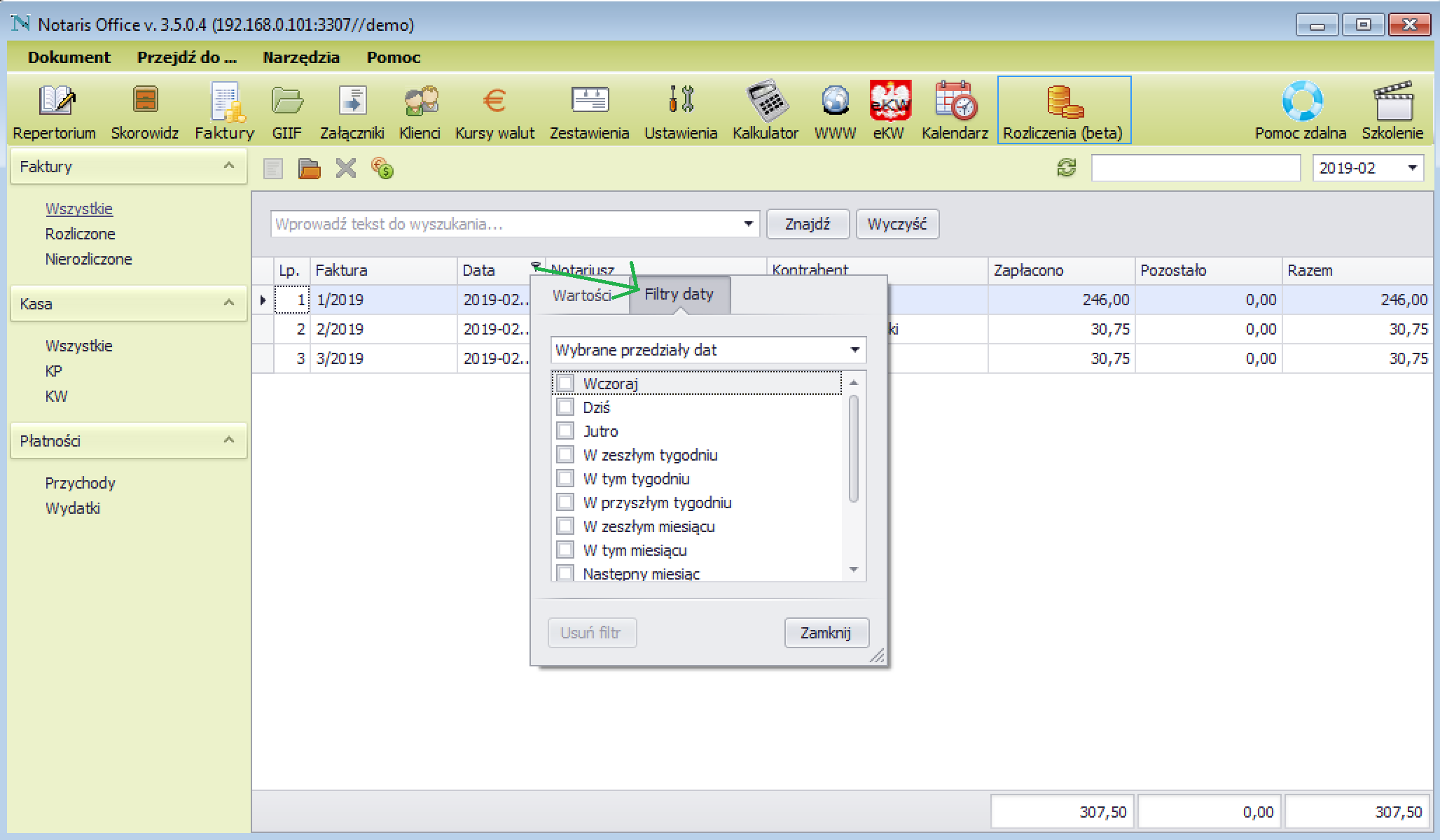The image size is (1440, 840).
Task: Click the filter list scroll up arrow
Action: point(853,382)
